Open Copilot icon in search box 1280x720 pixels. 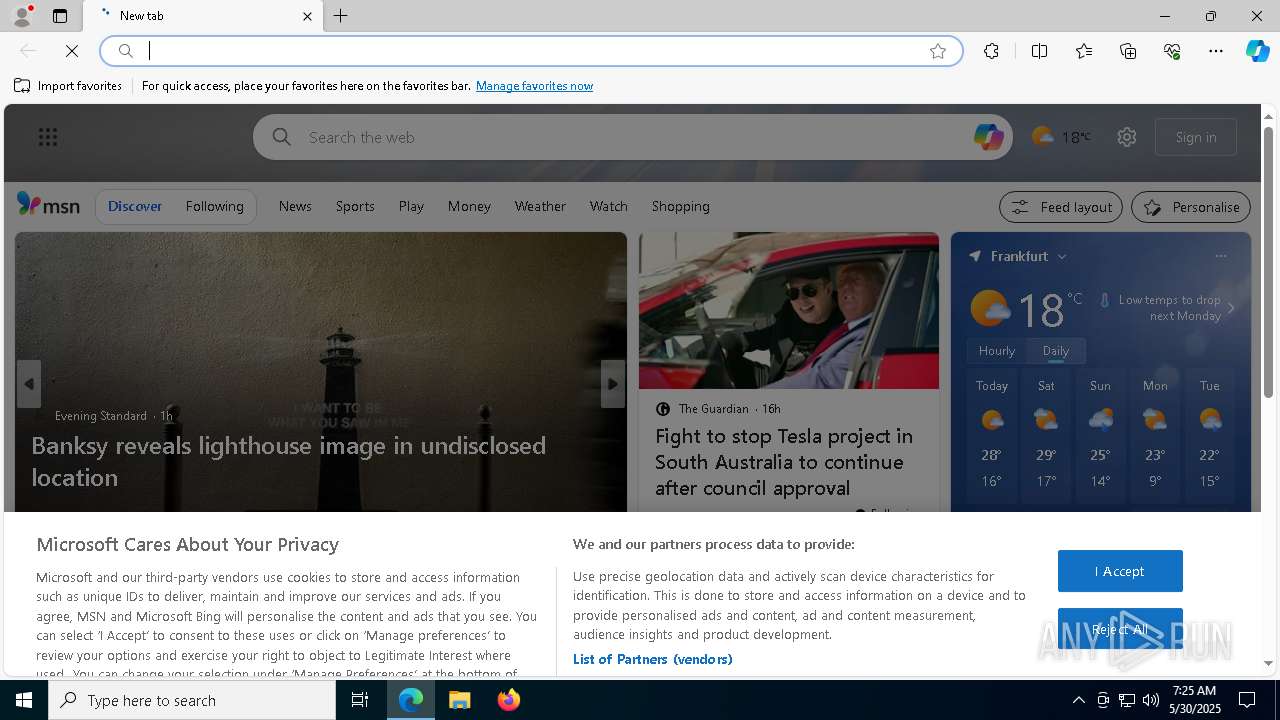pos(988,137)
